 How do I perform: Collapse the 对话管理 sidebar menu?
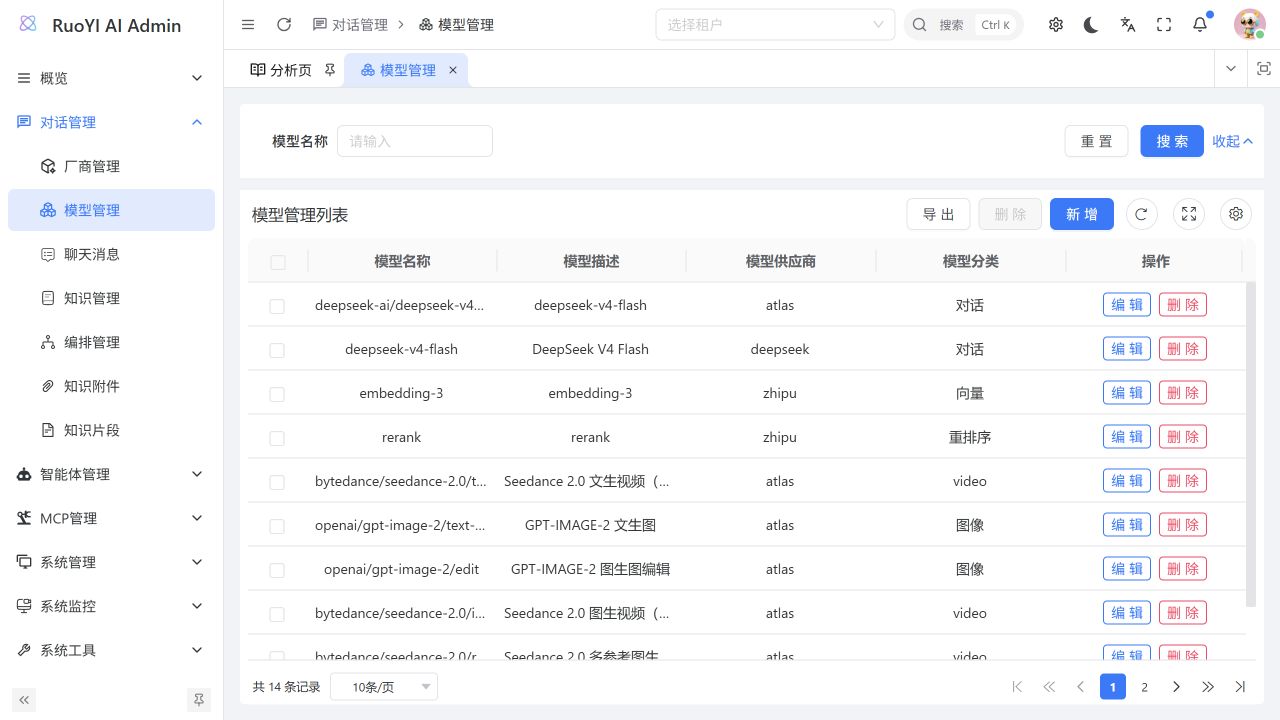coord(111,122)
